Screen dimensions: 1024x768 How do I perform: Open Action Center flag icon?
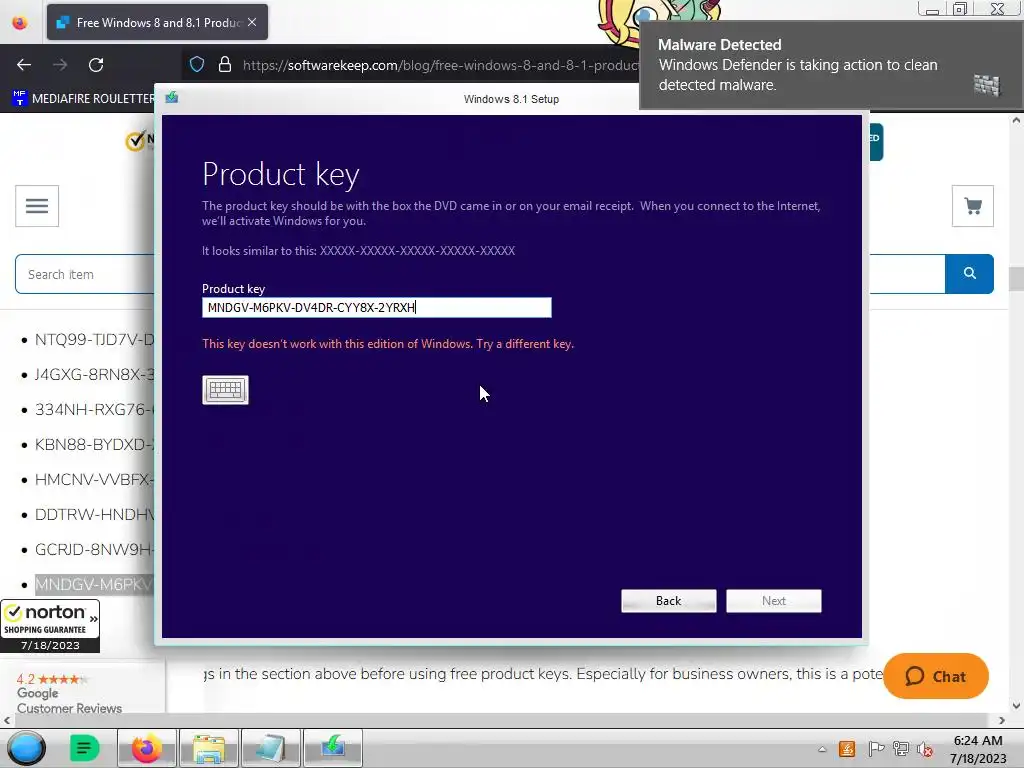[876, 749]
